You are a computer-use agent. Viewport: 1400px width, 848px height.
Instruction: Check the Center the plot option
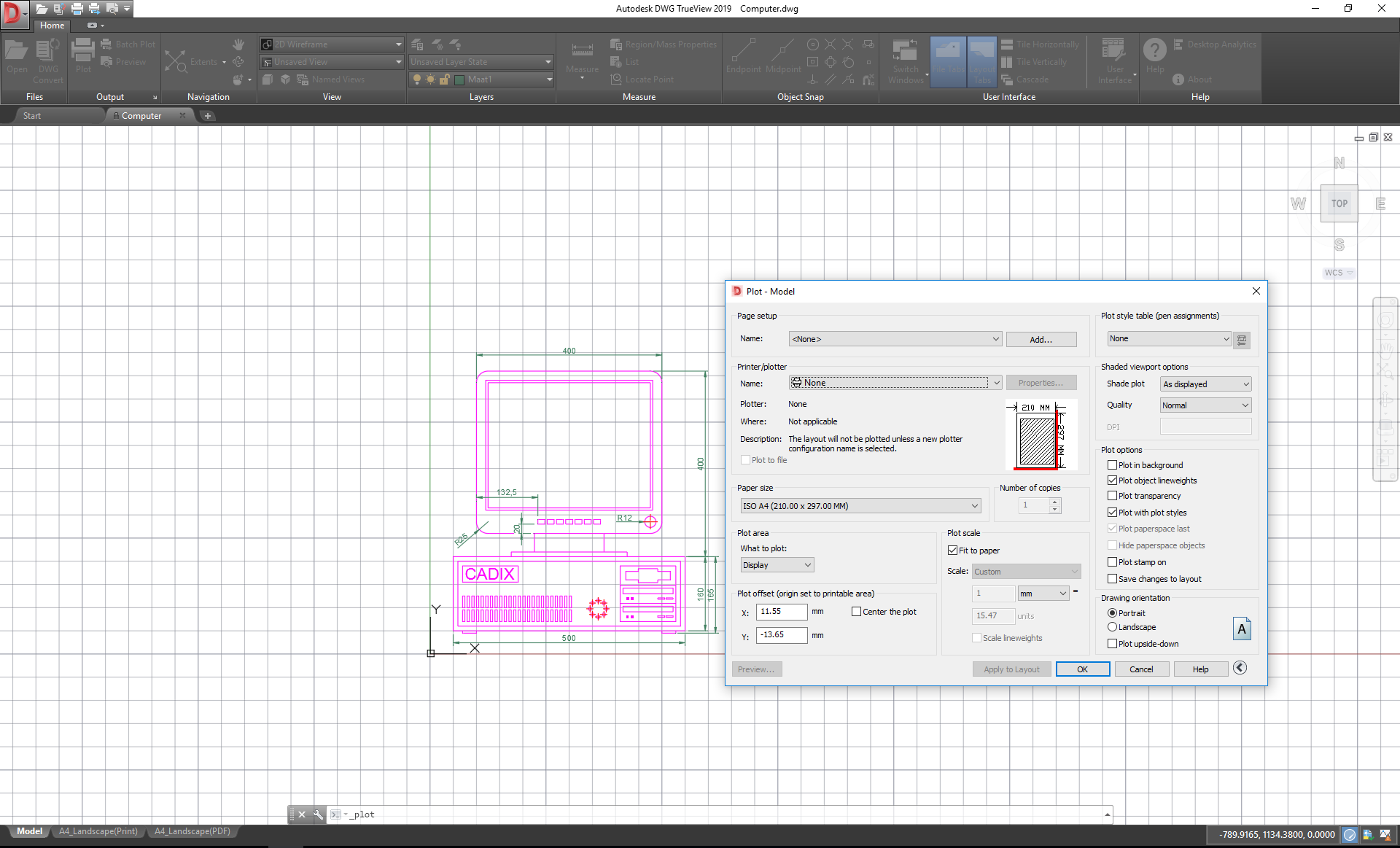pos(856,612)
